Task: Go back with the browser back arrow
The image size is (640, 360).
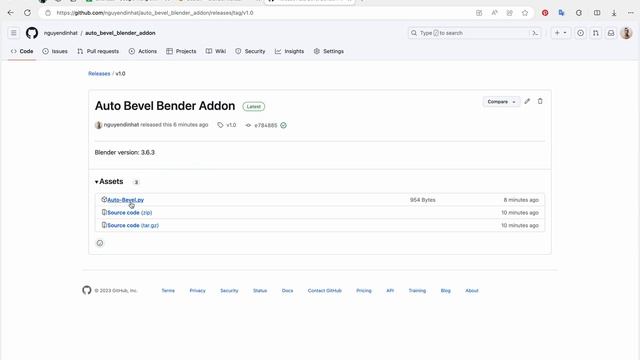Action: click(x=11, y=13)
